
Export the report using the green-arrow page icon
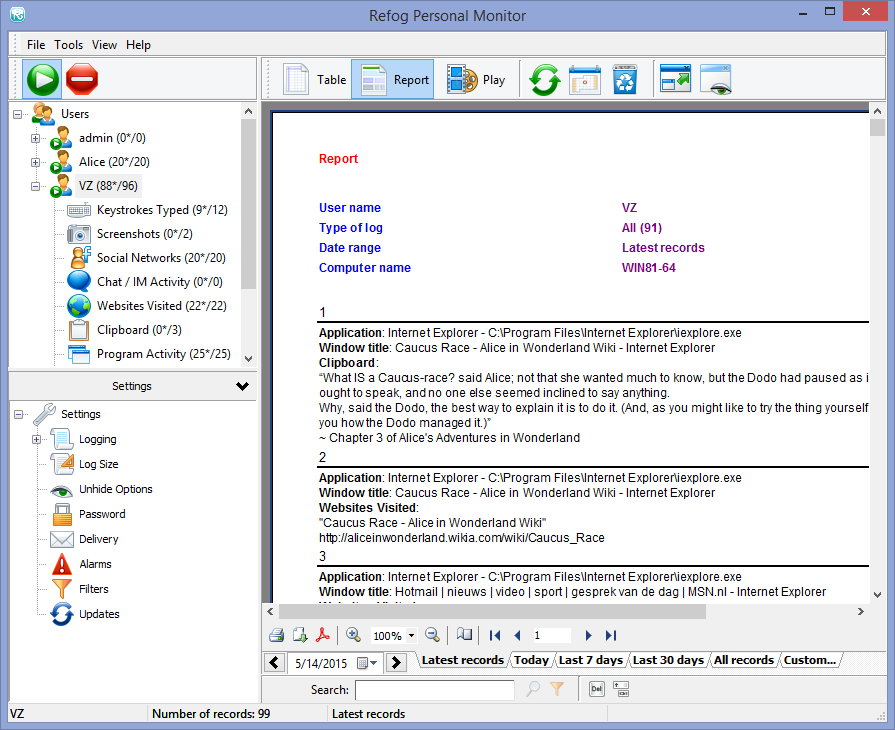click(300, 635)
